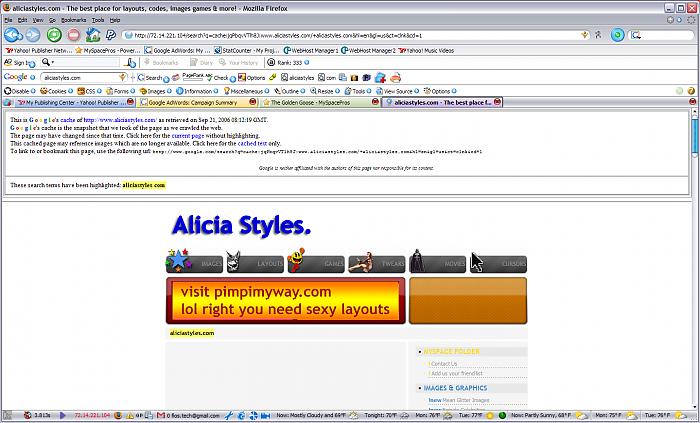
Task: Click the browser search box at top right
Action: coord(662,35)
